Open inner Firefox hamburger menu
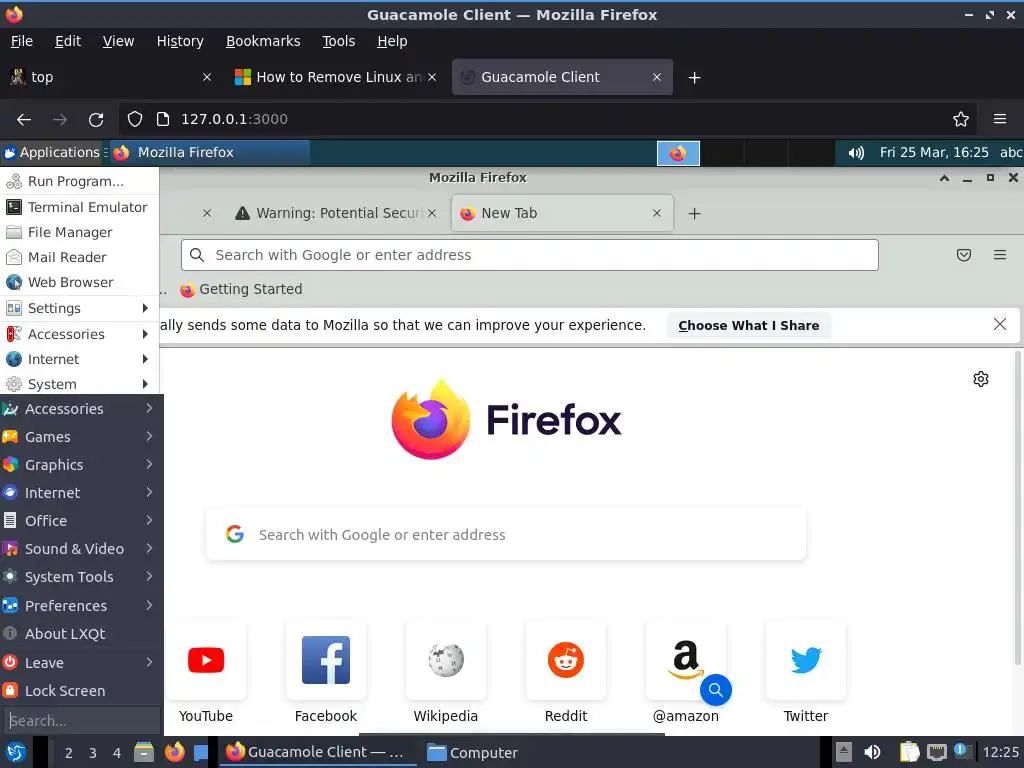1024x768 pixels. pos(1000,255)
